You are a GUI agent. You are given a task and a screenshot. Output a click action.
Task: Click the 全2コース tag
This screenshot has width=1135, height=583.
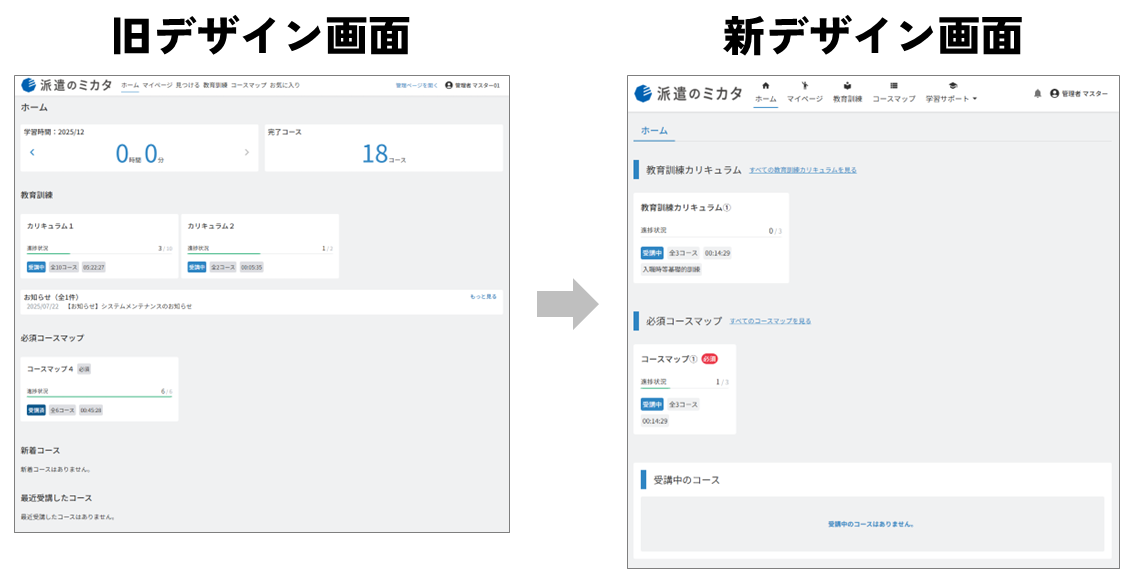(x=223, y=267)
